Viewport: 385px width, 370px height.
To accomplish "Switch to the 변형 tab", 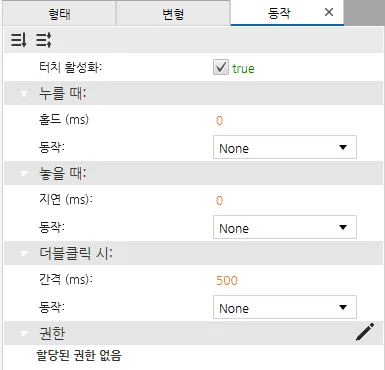I will 173,14.
